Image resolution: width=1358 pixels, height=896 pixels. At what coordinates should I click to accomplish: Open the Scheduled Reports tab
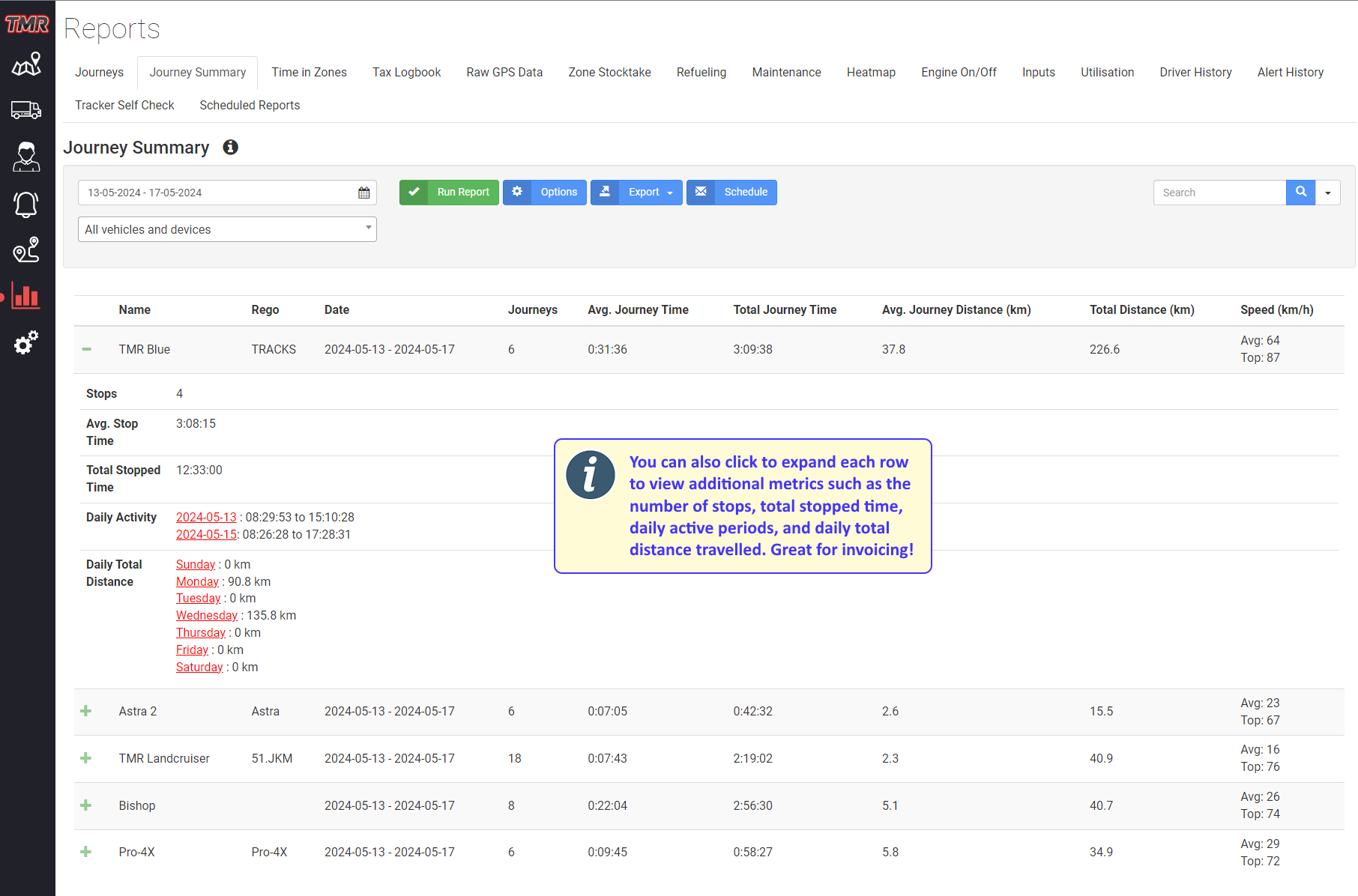tap(250, 106)
